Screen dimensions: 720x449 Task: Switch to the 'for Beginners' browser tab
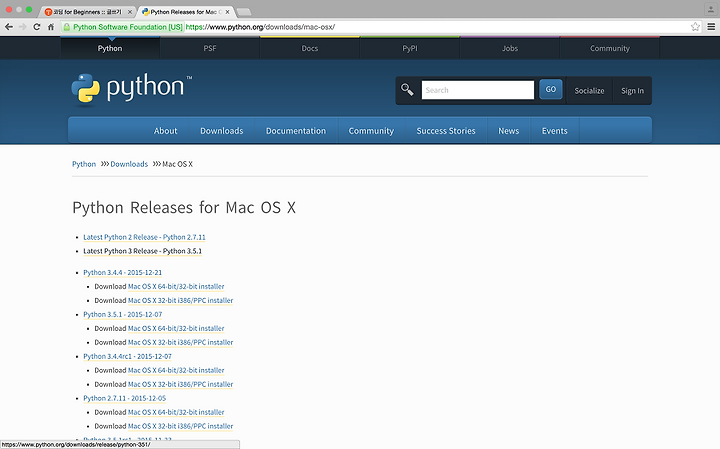[87, 12]
